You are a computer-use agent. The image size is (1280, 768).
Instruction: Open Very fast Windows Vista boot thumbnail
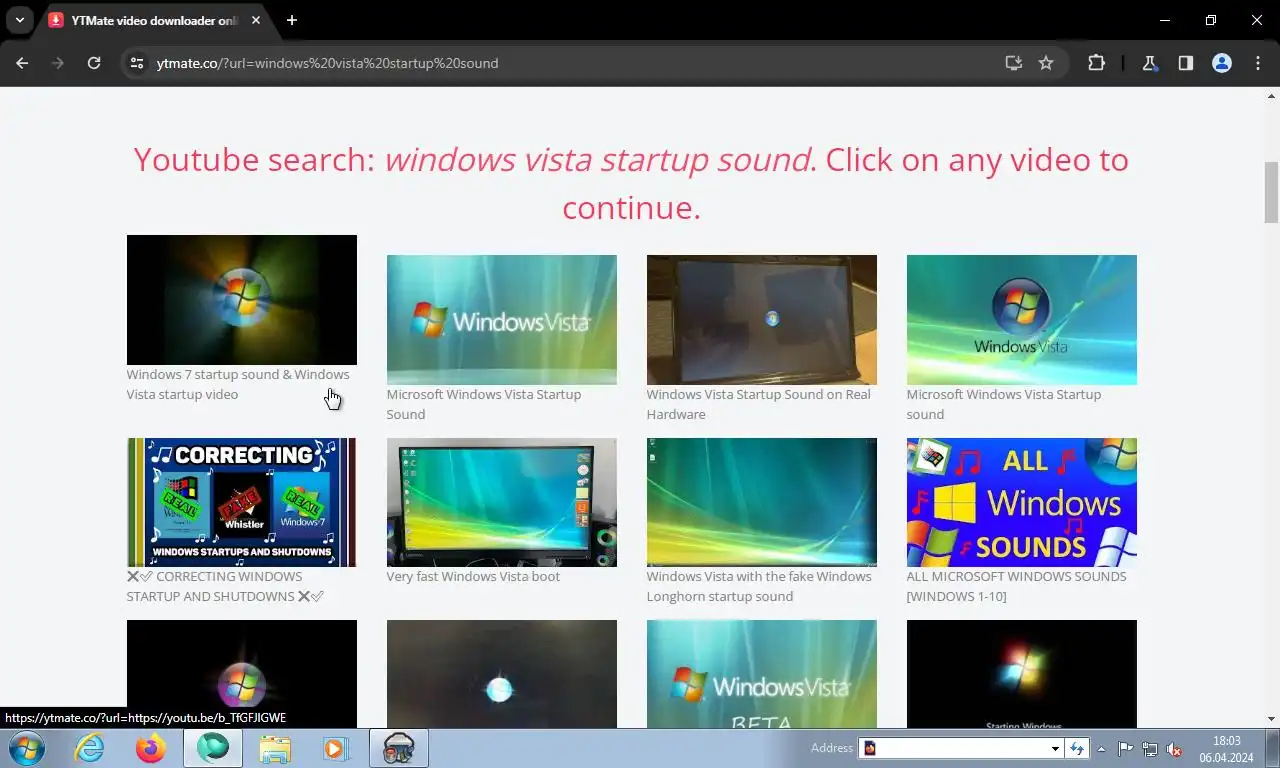(502, 502)
